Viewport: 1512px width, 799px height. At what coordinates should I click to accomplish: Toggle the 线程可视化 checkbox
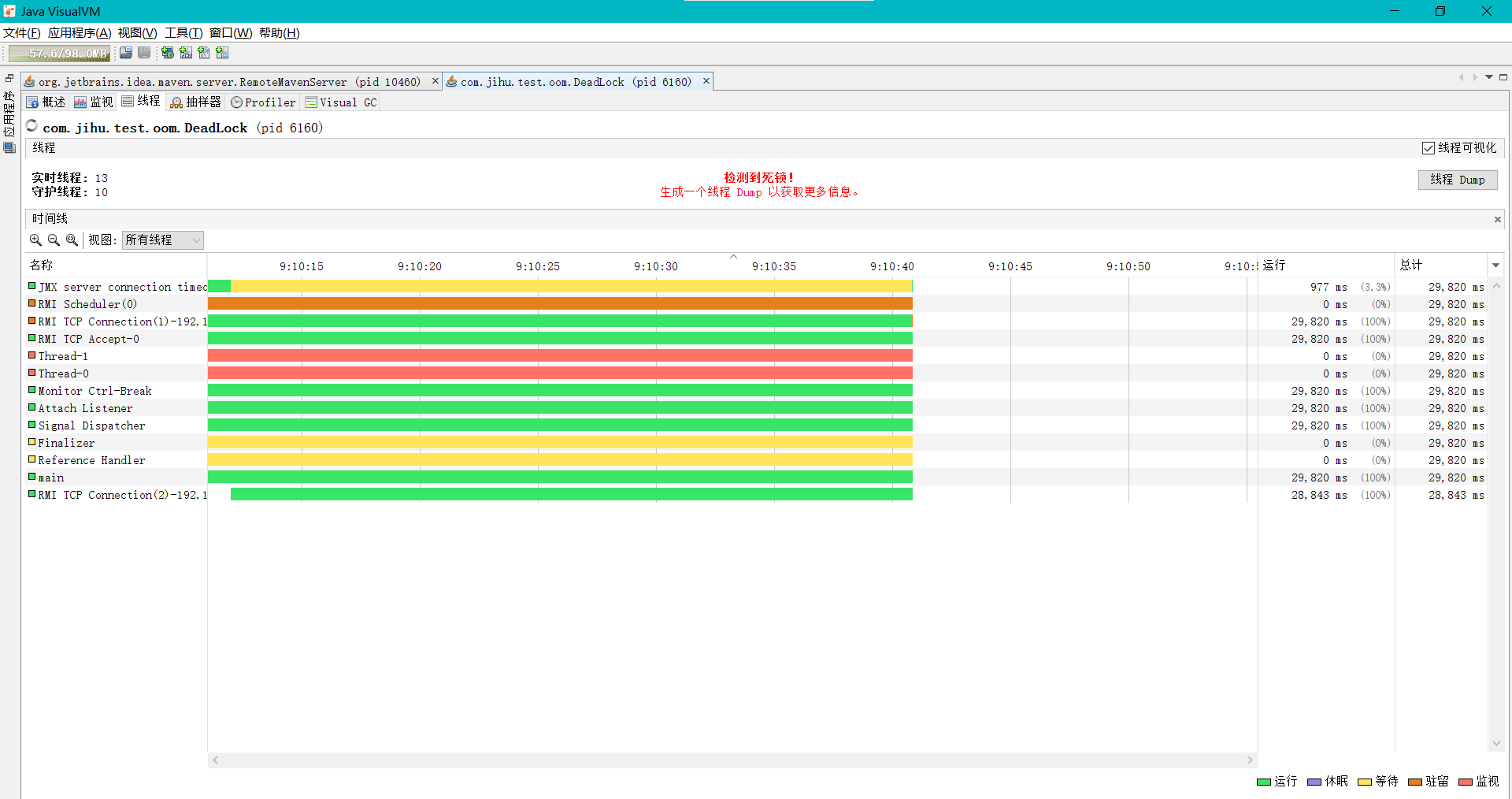pyautogui.click(x=1429, y=148)
